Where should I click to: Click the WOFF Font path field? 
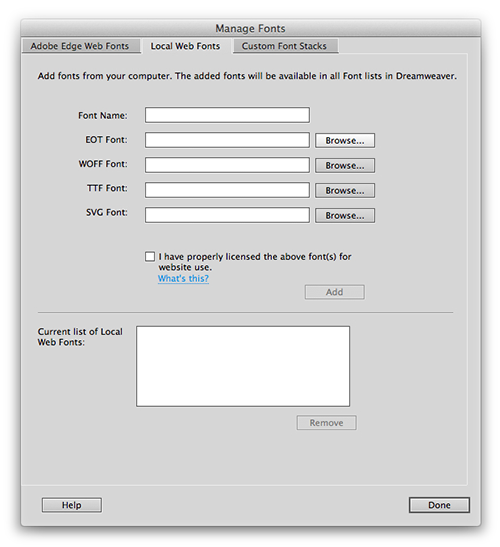pyautogui.click(x=227, y=165)
